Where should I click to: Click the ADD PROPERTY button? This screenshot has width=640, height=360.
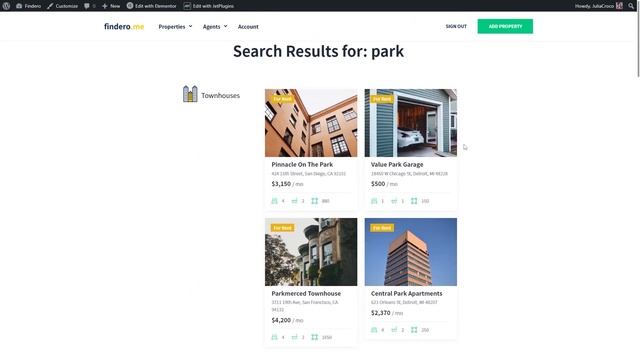(x=505, y=26)
